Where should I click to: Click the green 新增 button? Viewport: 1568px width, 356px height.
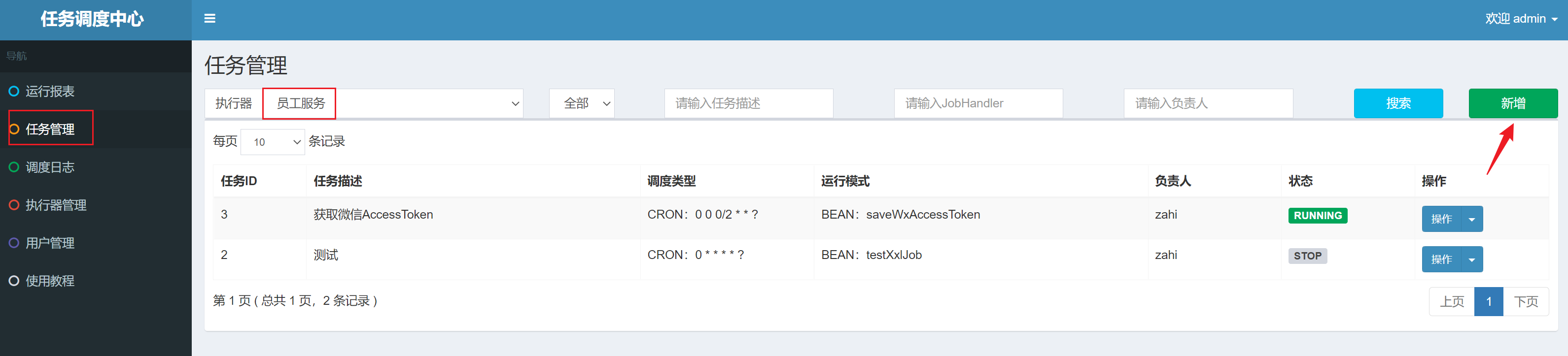(1513, 103)
